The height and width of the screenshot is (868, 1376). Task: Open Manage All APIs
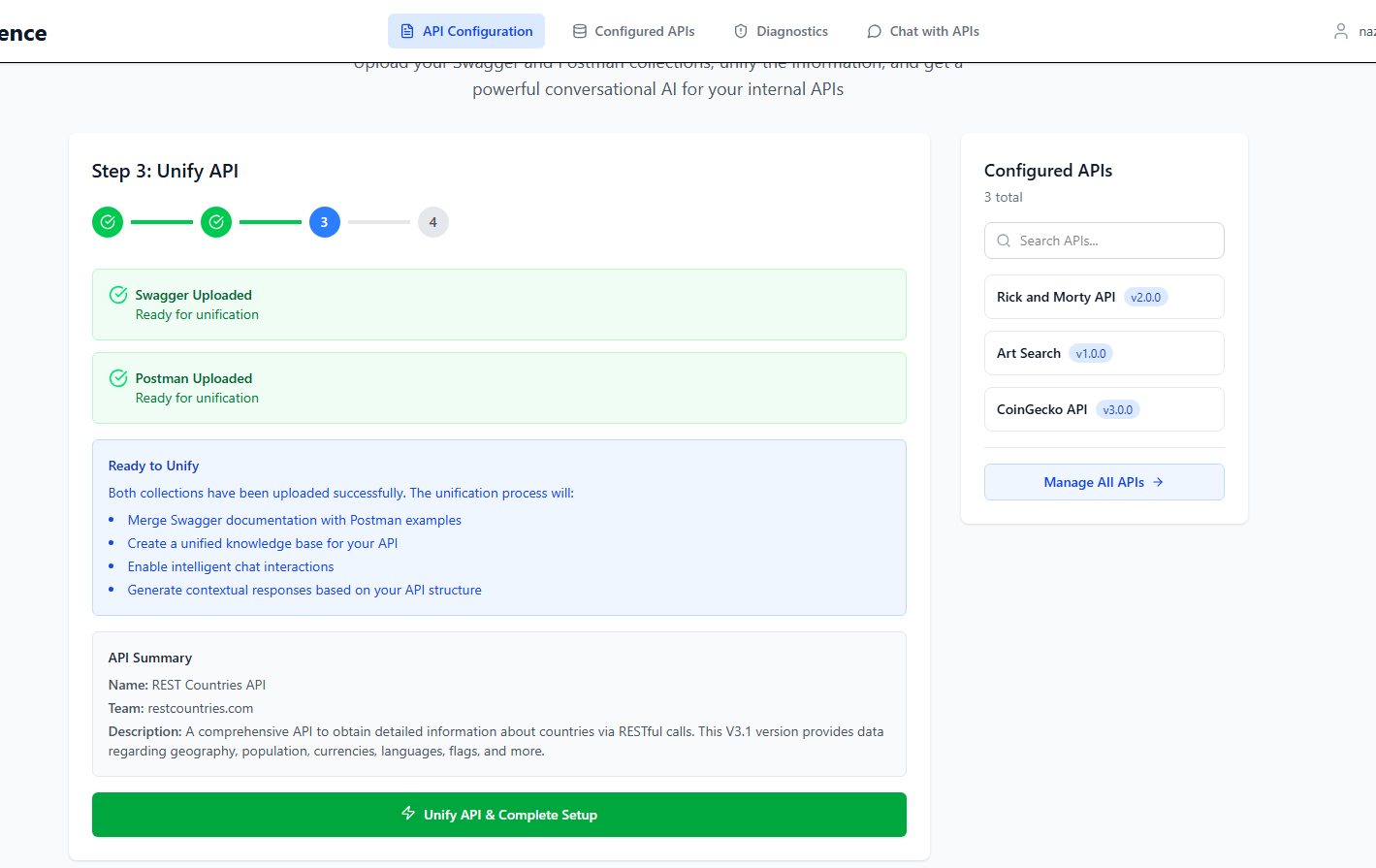[x=1104, y=482]
